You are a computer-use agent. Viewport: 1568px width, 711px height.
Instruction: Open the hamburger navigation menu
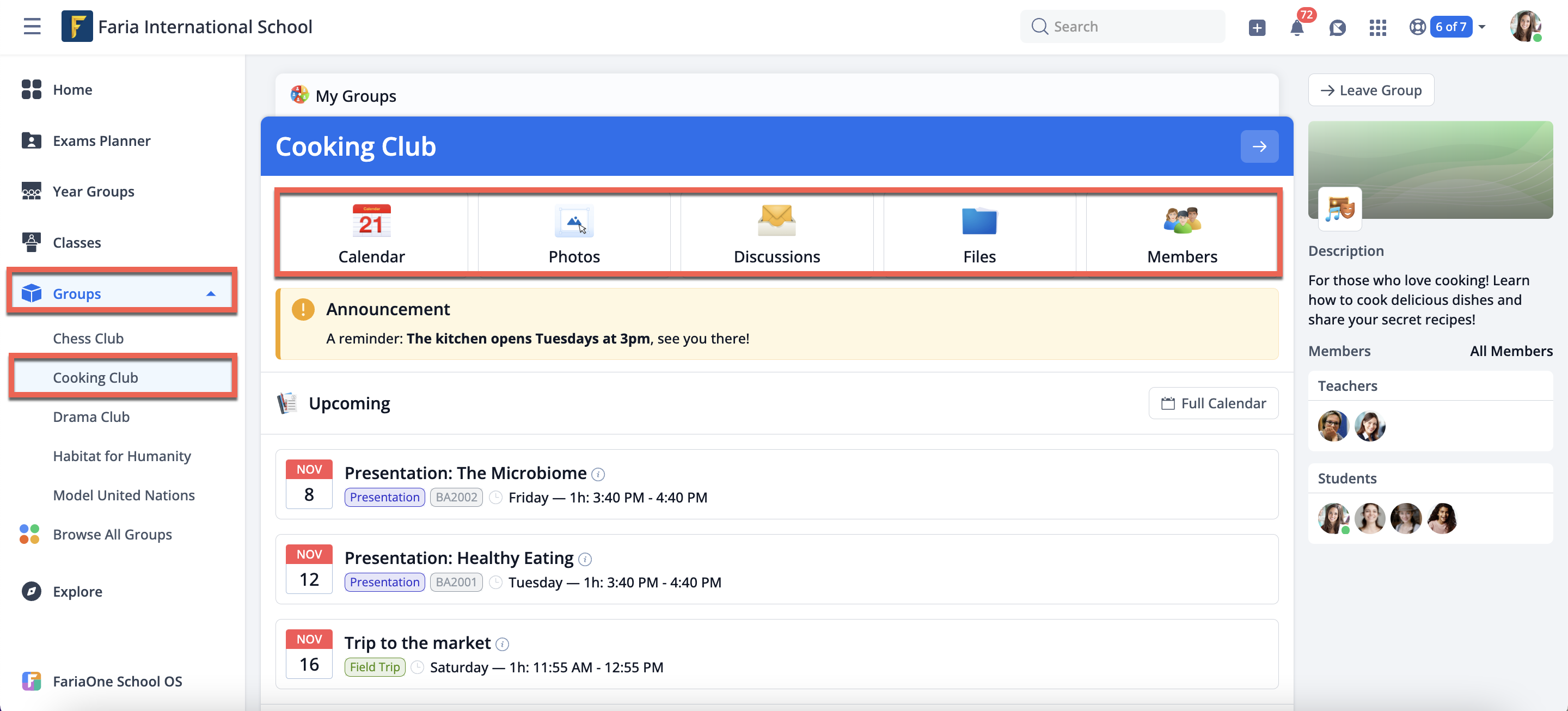(32, 26)
